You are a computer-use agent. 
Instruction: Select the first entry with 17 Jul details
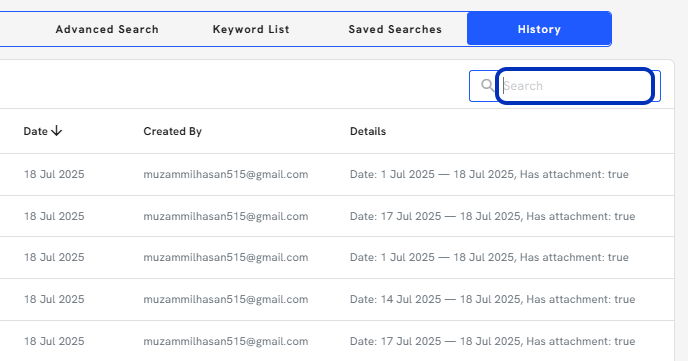click(x=492, y=216)
